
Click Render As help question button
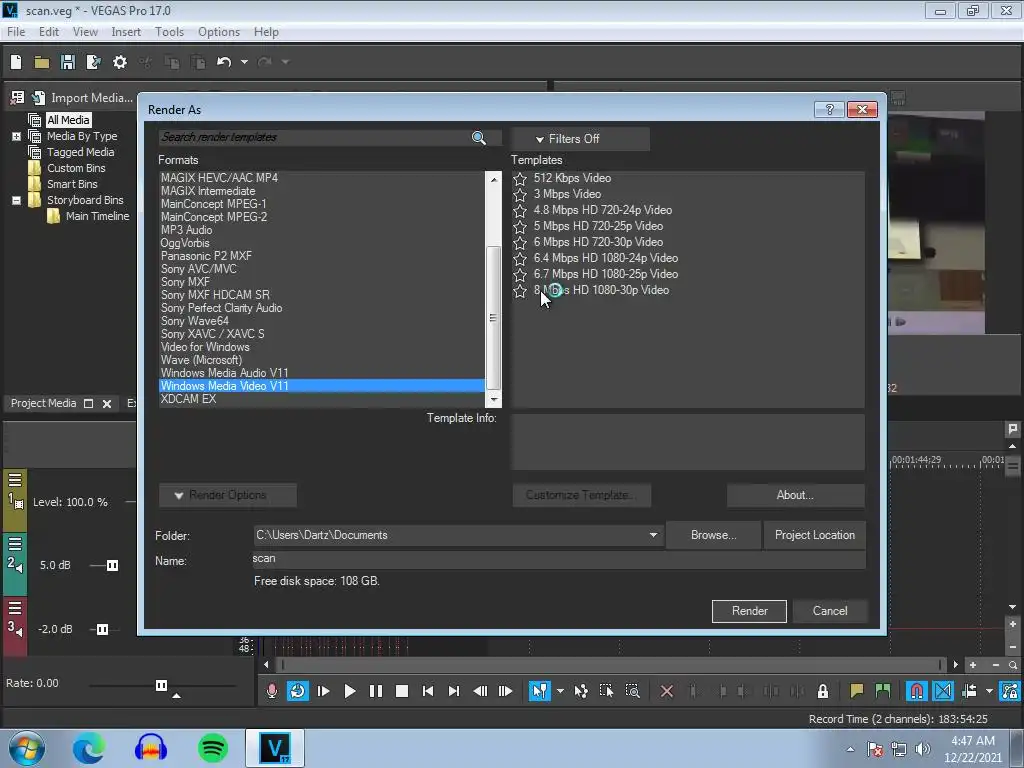click(x=829, y=110)
